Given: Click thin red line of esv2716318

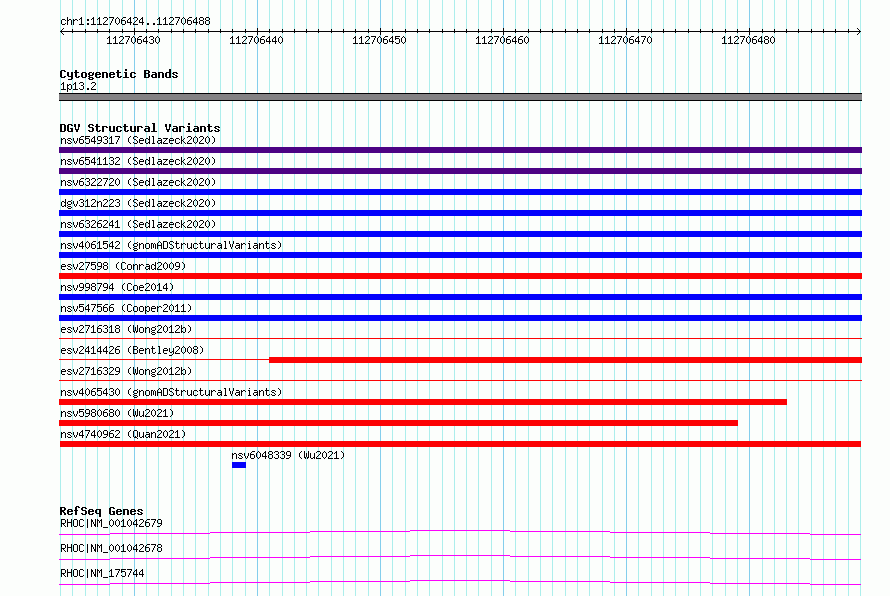Looking at the screenshot, I should [x=460, y=339].
